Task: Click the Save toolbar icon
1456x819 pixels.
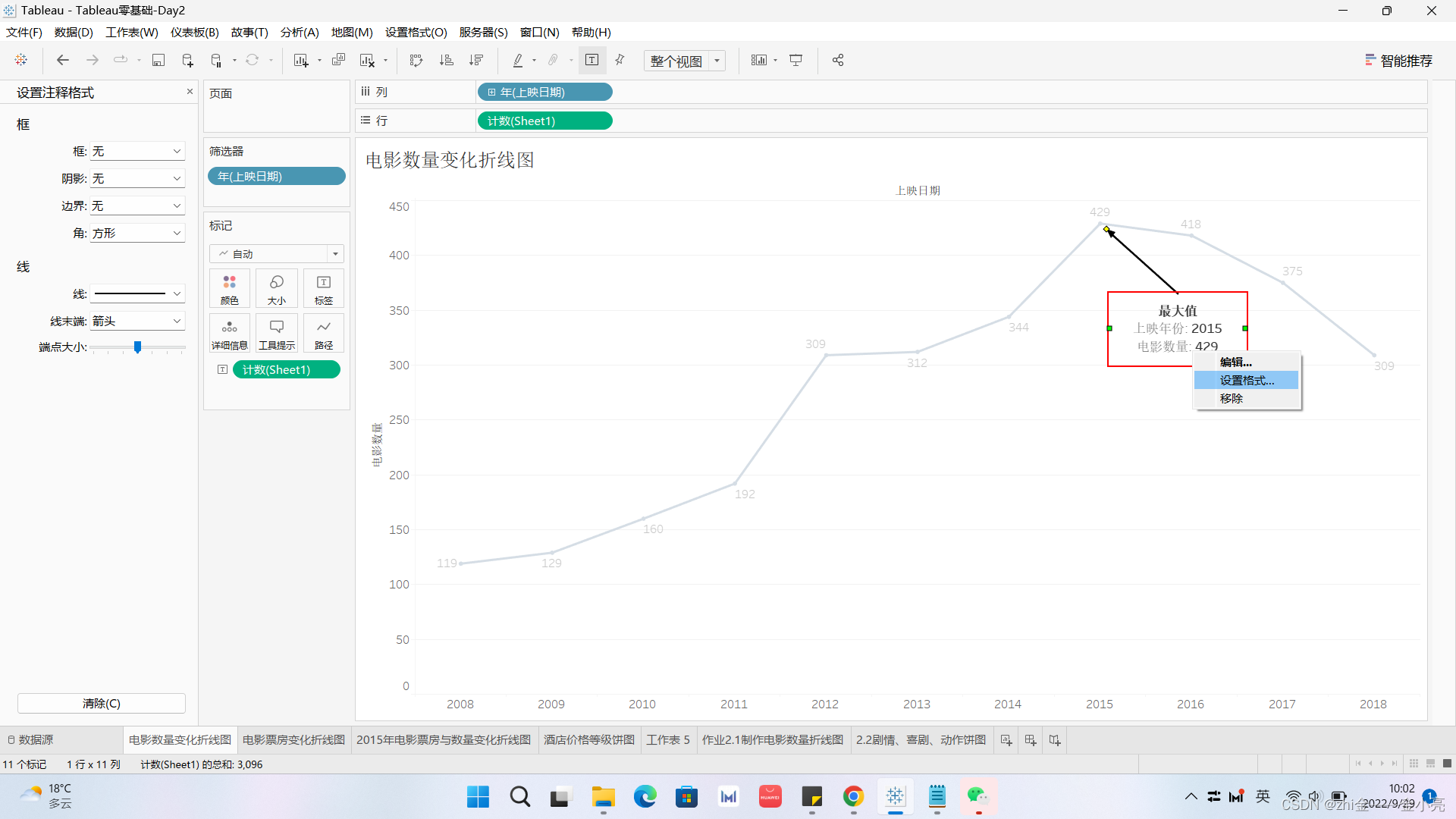Action: click(x=158, y=61)
